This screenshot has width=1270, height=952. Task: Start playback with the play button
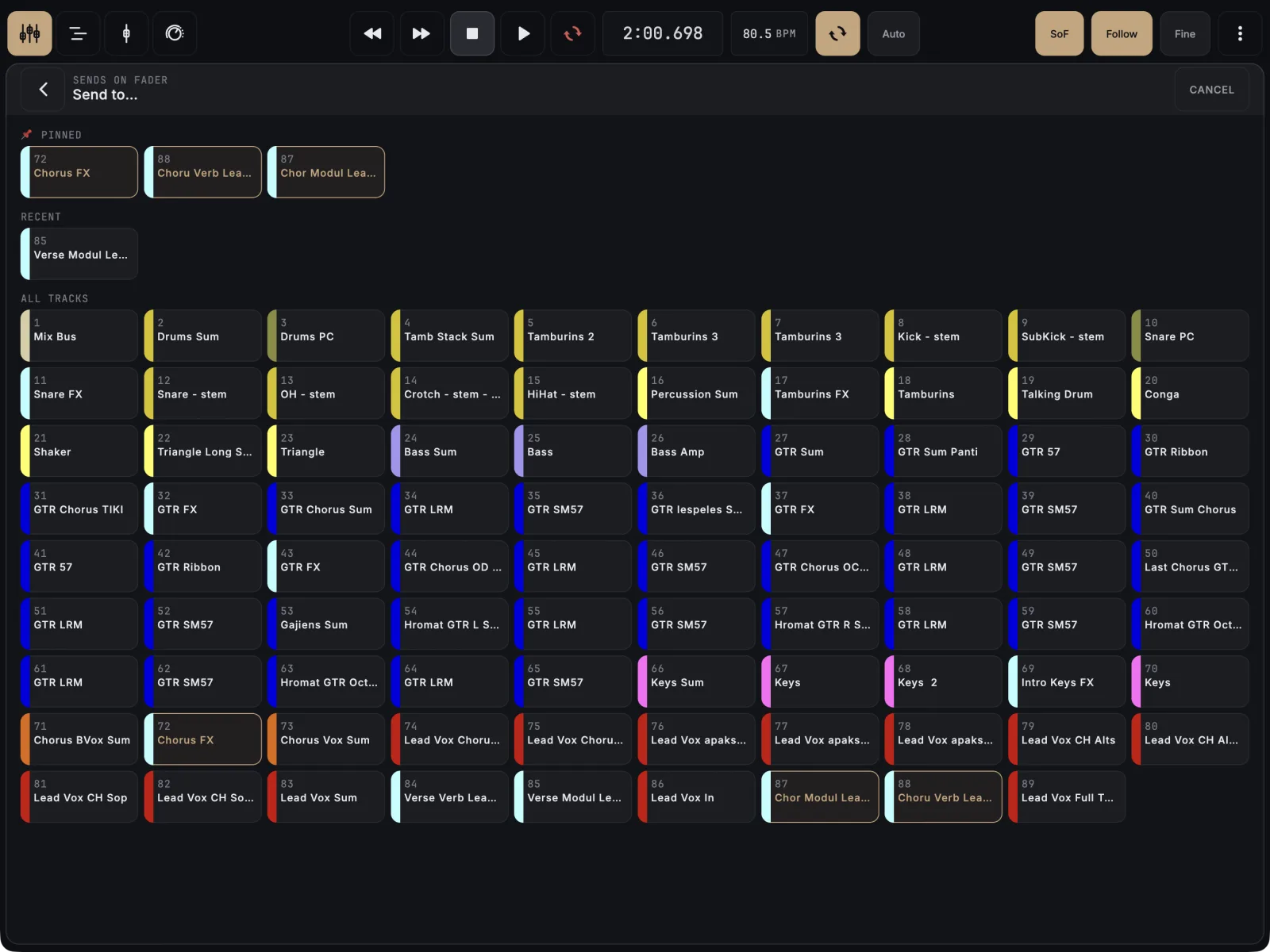coord(523,33)
